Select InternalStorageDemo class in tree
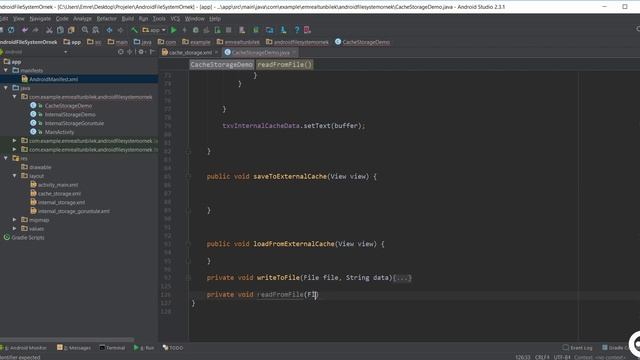640x360 pixels. 70,114
